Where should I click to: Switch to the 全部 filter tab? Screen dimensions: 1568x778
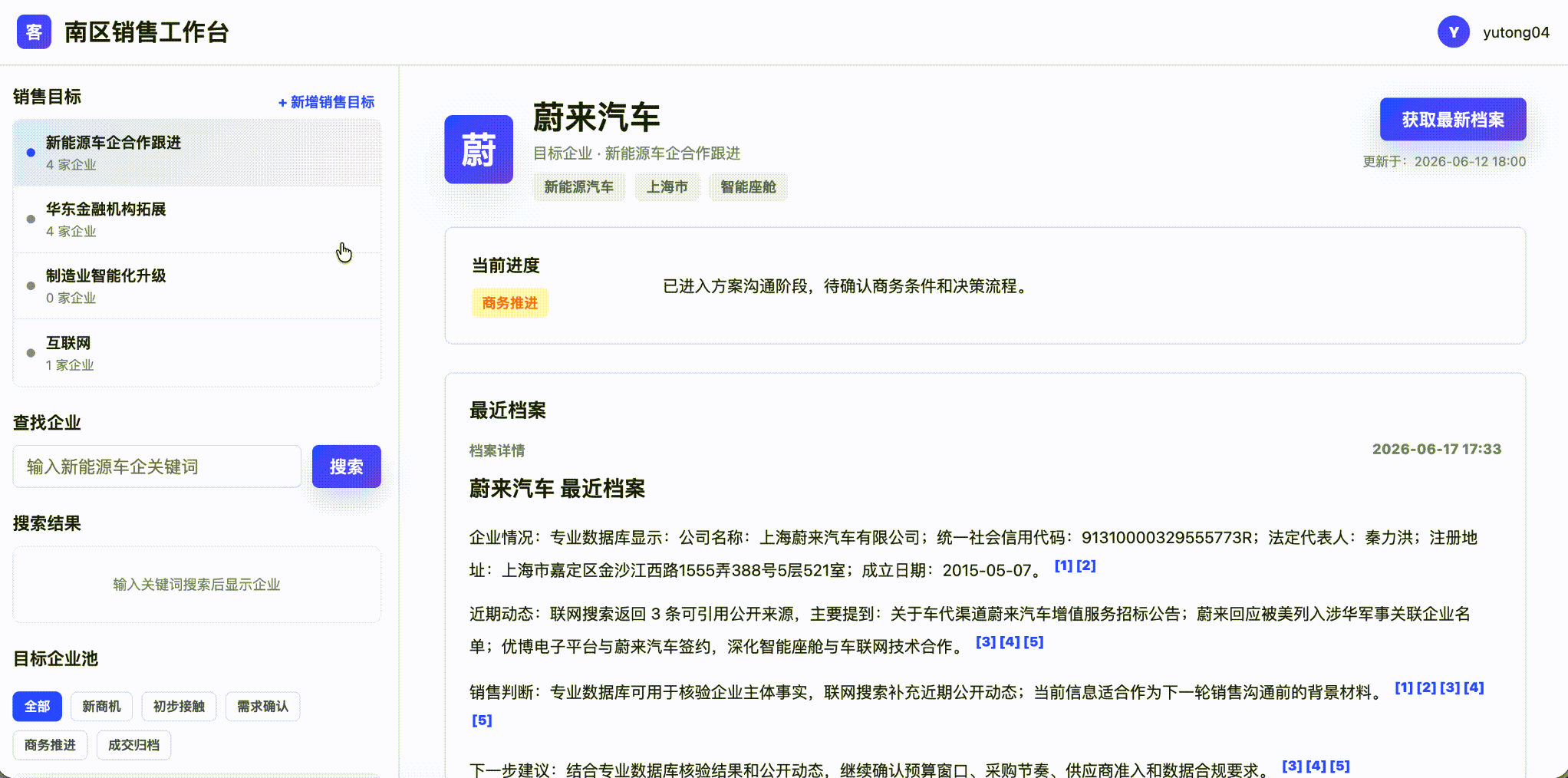(37, 707)
